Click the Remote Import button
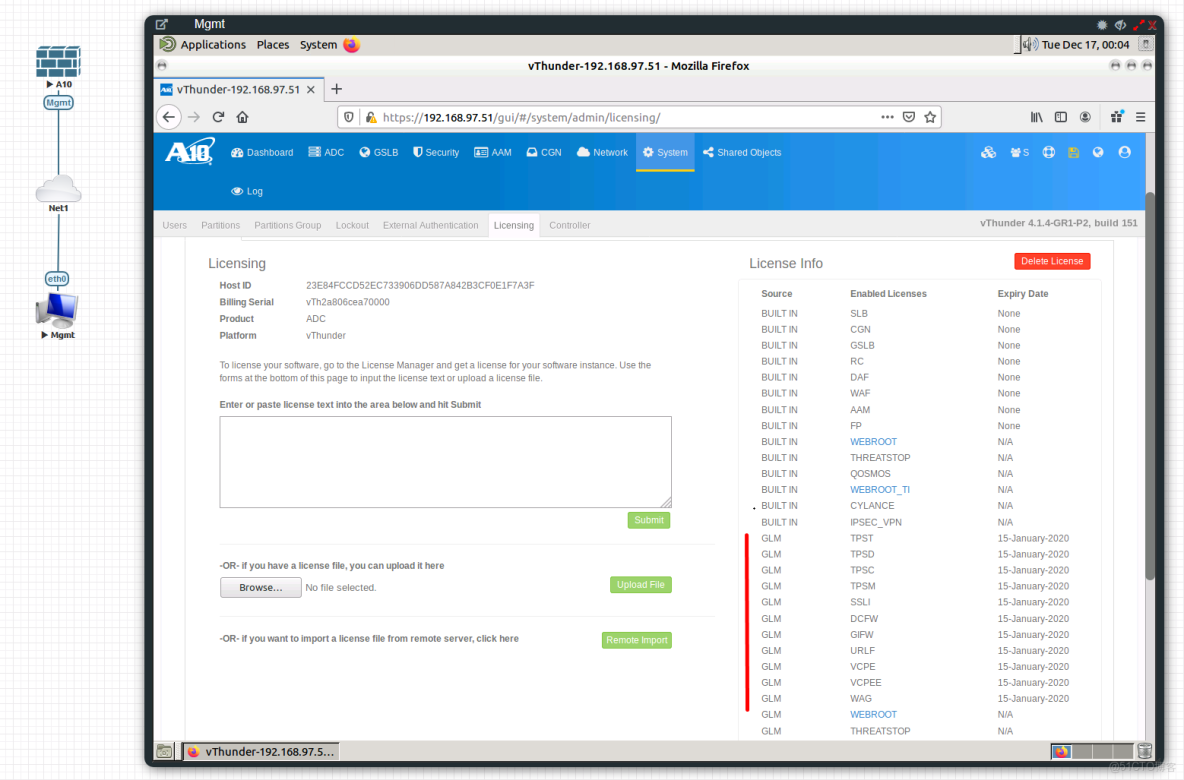Image resolution: width=1184 pixels, height=780 pixels. pos(637,640)
